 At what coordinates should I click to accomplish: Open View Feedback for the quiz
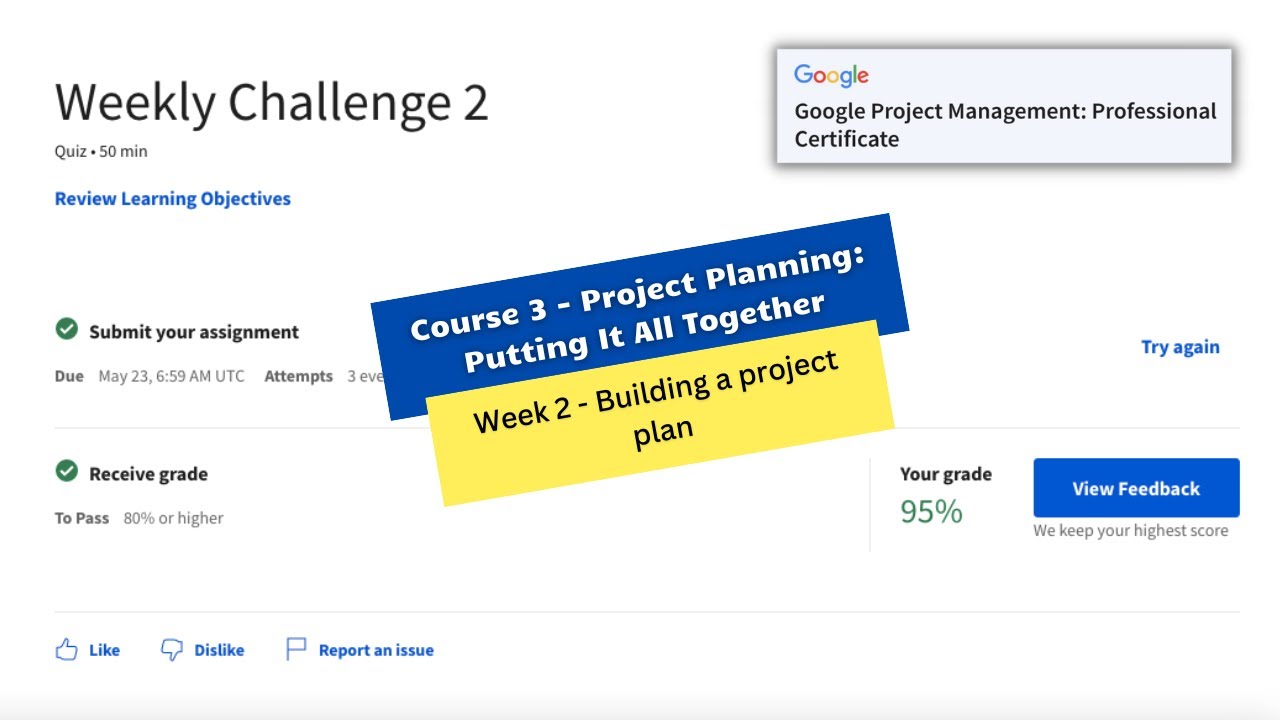pos(1136,488)
